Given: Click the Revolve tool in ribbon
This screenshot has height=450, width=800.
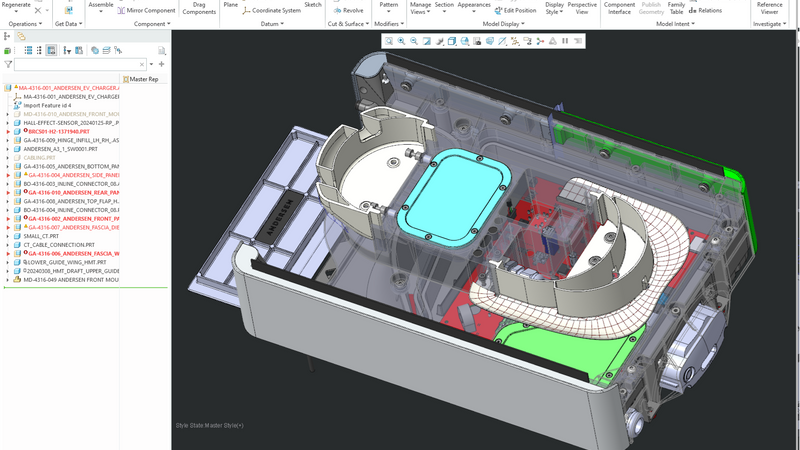Looking at the screenshot, I should click(x=347, y=10).
